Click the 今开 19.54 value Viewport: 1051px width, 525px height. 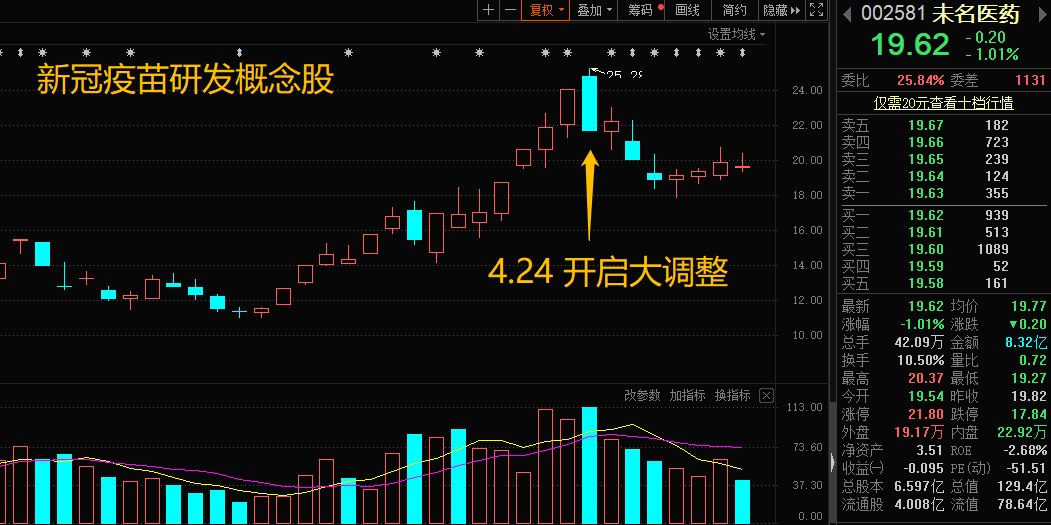click(926, 396)
